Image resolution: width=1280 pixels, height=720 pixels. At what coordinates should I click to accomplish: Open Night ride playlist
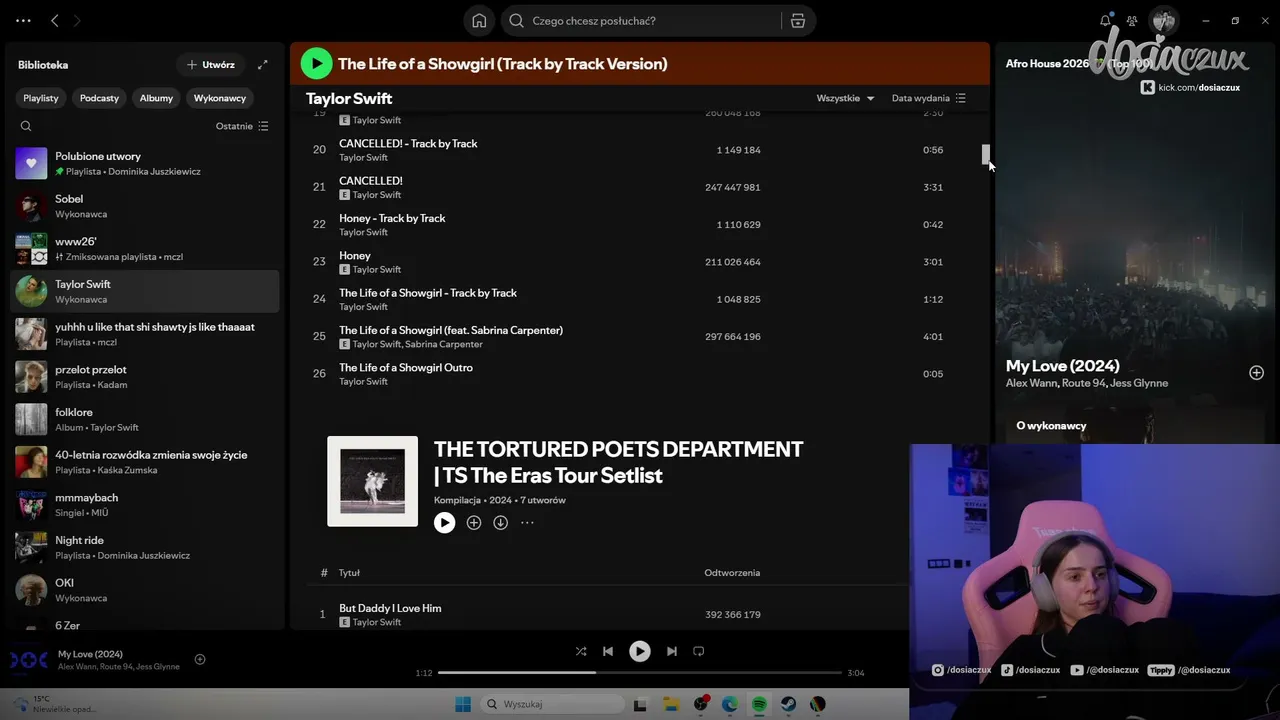[145, 547]
